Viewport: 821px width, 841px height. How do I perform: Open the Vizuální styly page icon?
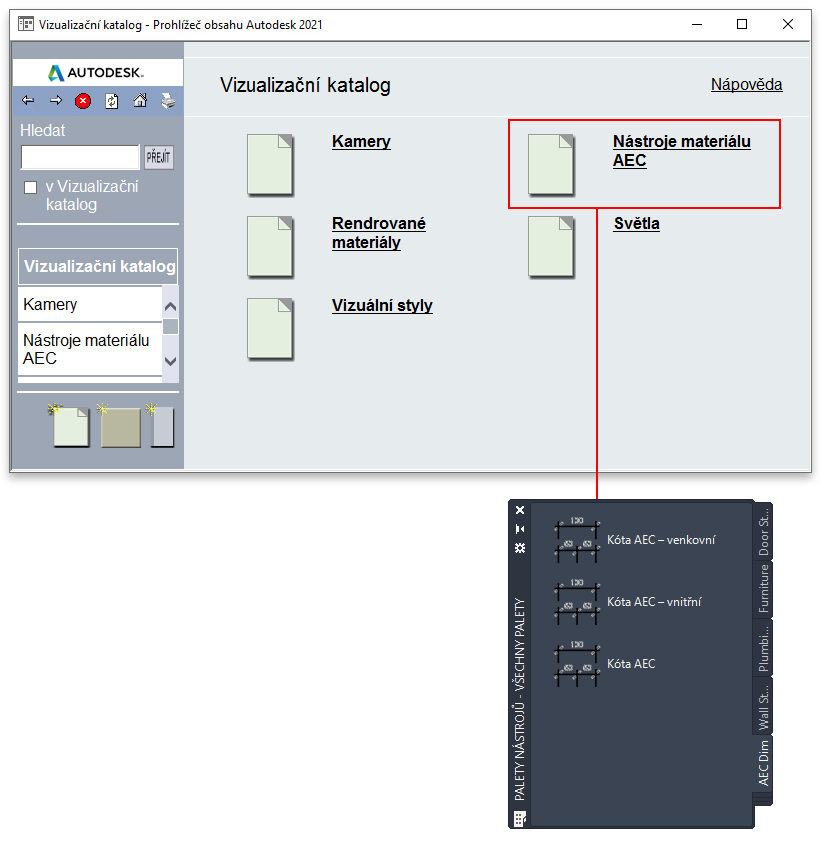(270, 329)
